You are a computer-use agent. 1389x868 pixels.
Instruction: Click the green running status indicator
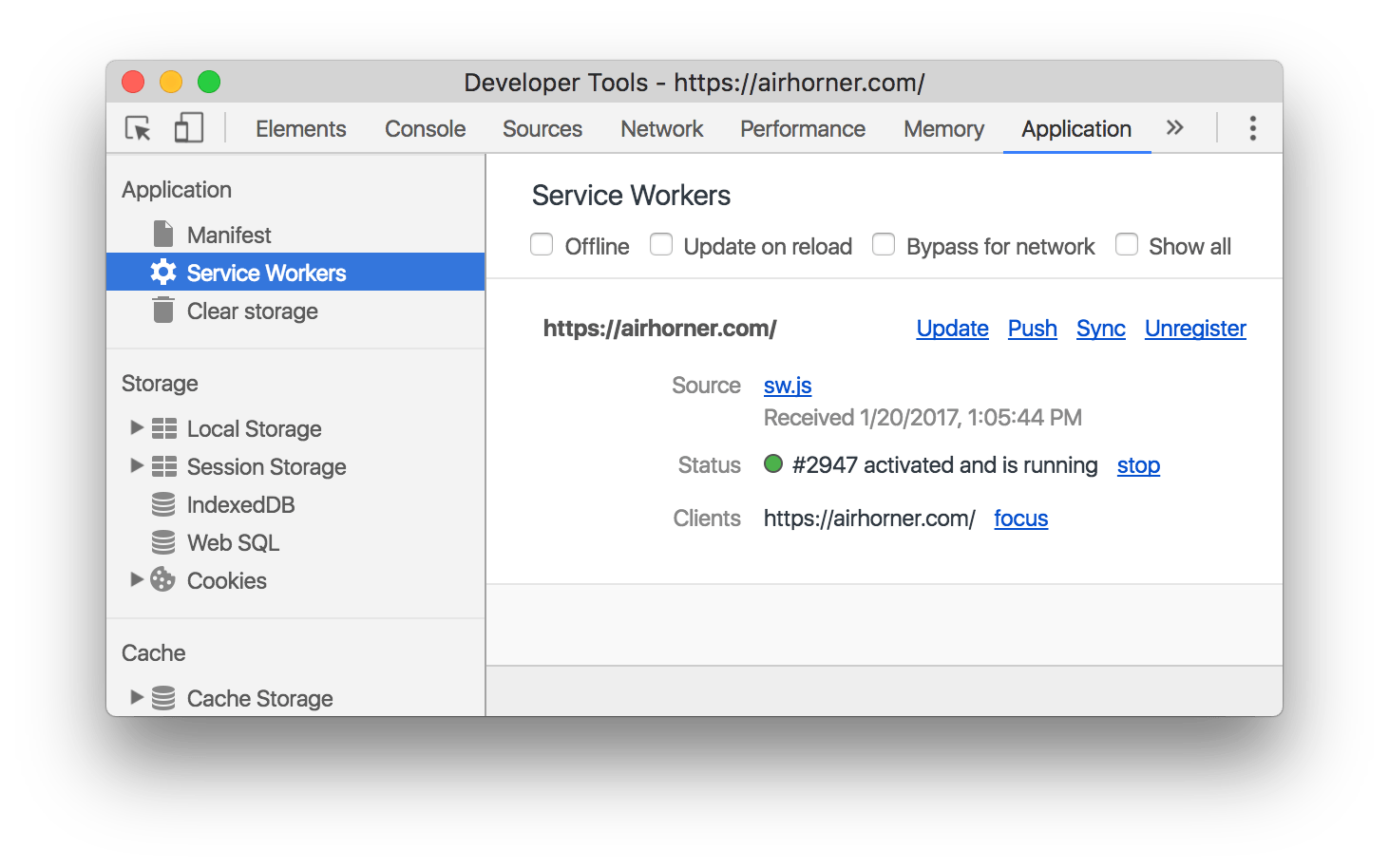point(773,464)
